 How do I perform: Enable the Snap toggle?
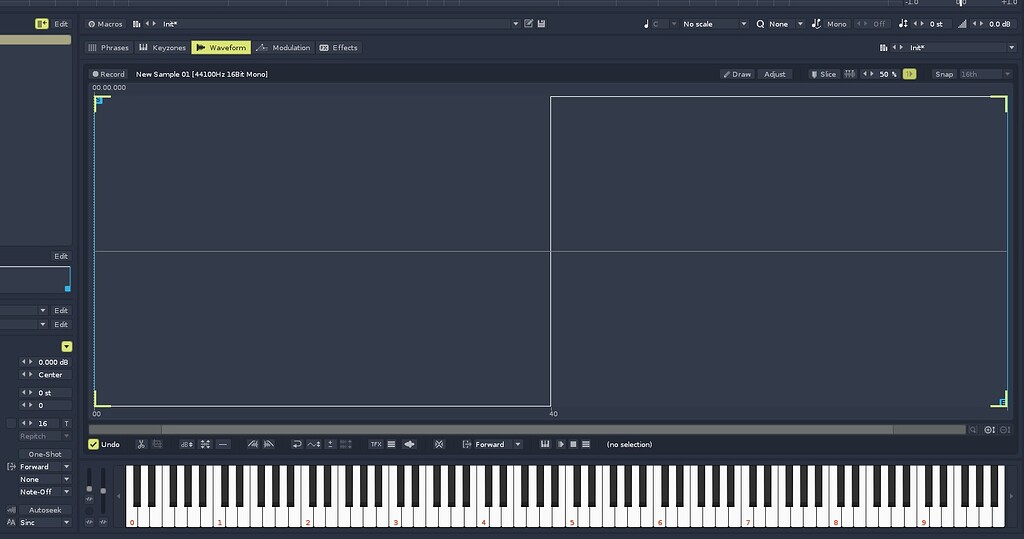point(944,74)
